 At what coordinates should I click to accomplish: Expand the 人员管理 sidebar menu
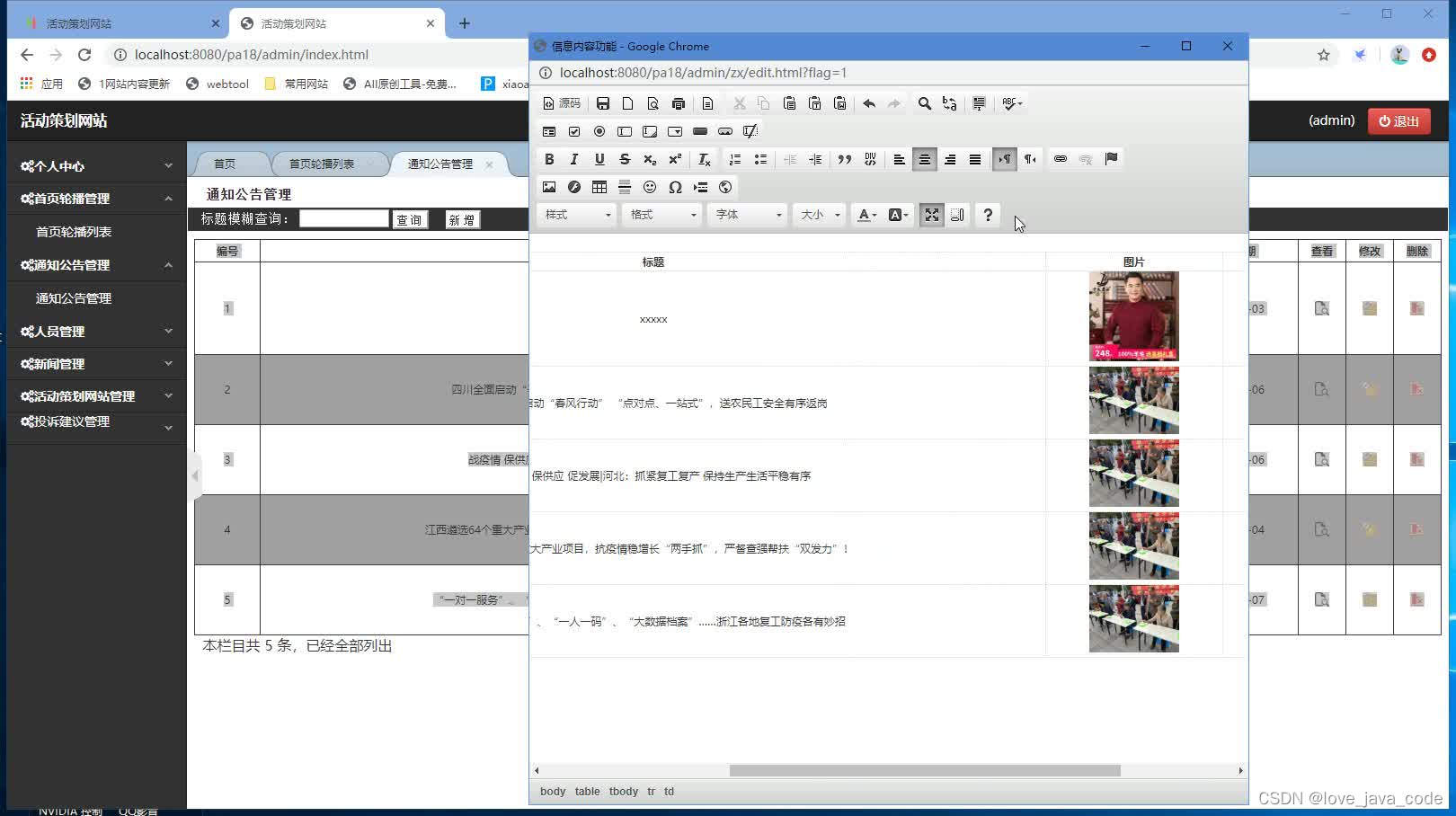tap(96, 332)
